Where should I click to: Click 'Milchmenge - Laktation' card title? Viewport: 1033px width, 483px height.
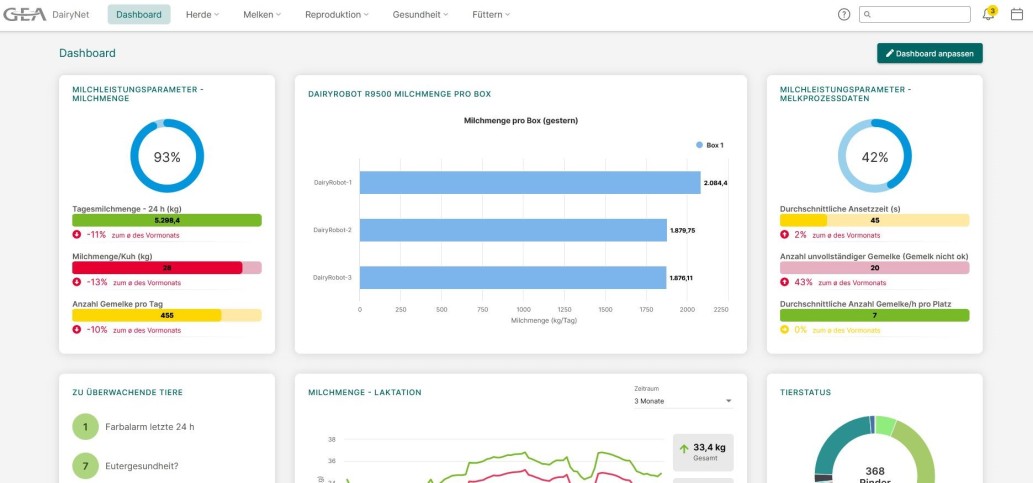(365, 392)
